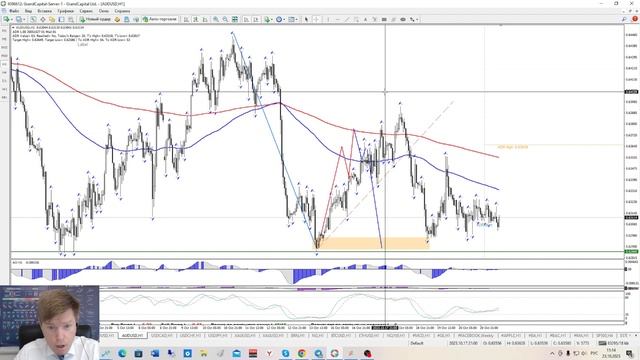This screenshot has height=360, width=640.
Task: Switch chart to bar chart view
Action: coord(186,19)
